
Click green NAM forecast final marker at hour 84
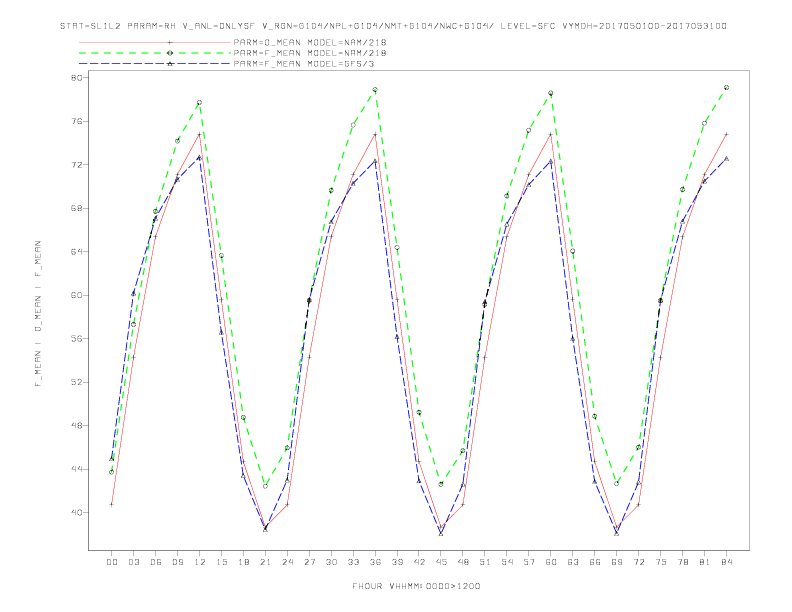pyautogui.click(x=726, y=87)
